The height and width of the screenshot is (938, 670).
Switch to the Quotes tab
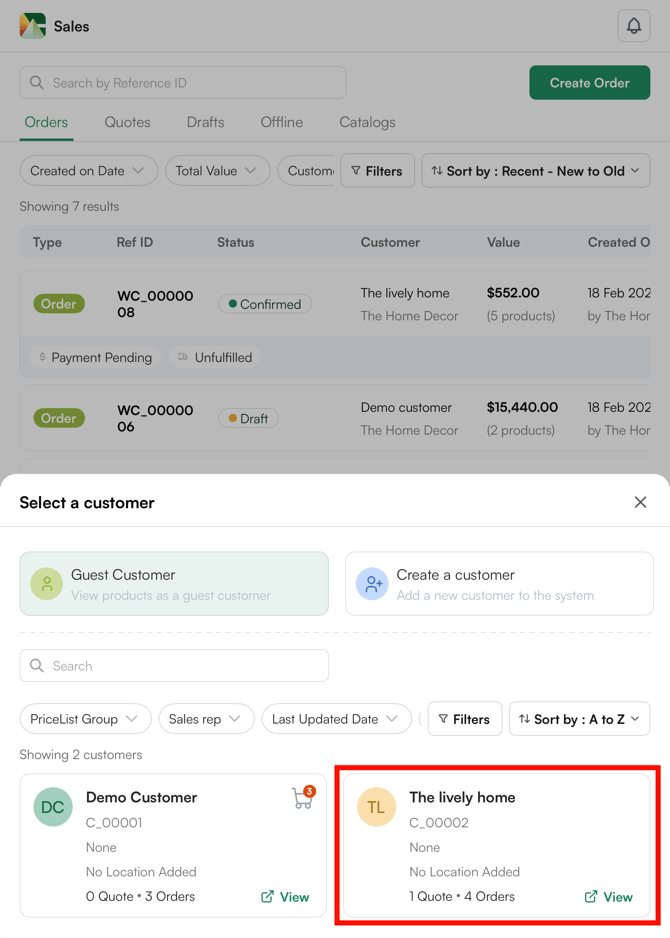pos(127,121)
